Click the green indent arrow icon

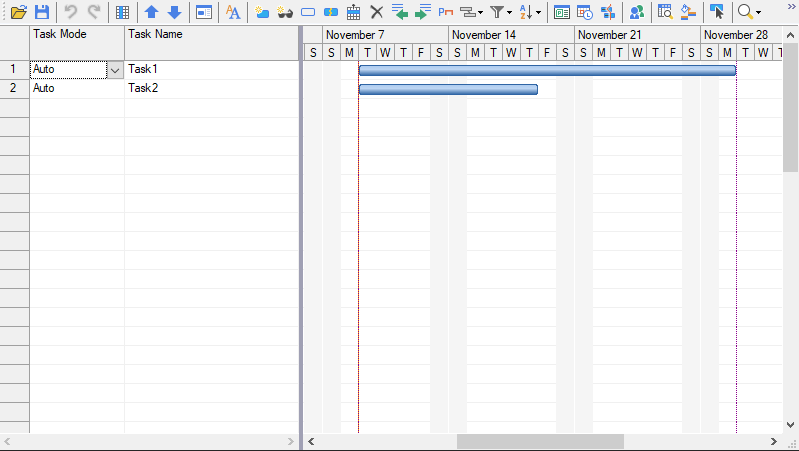(x=422, y=12)
